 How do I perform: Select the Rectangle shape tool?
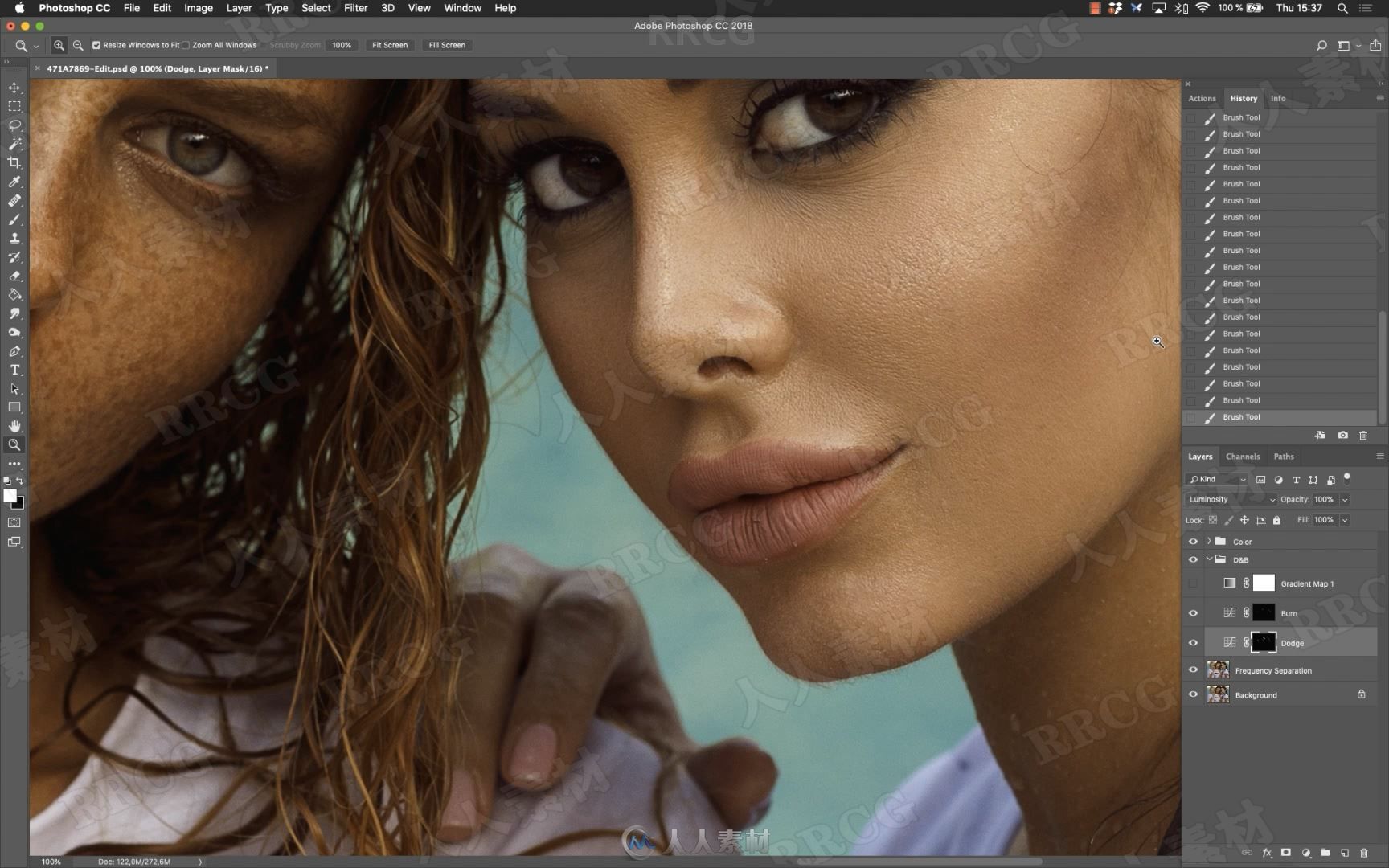coord(14,407)
